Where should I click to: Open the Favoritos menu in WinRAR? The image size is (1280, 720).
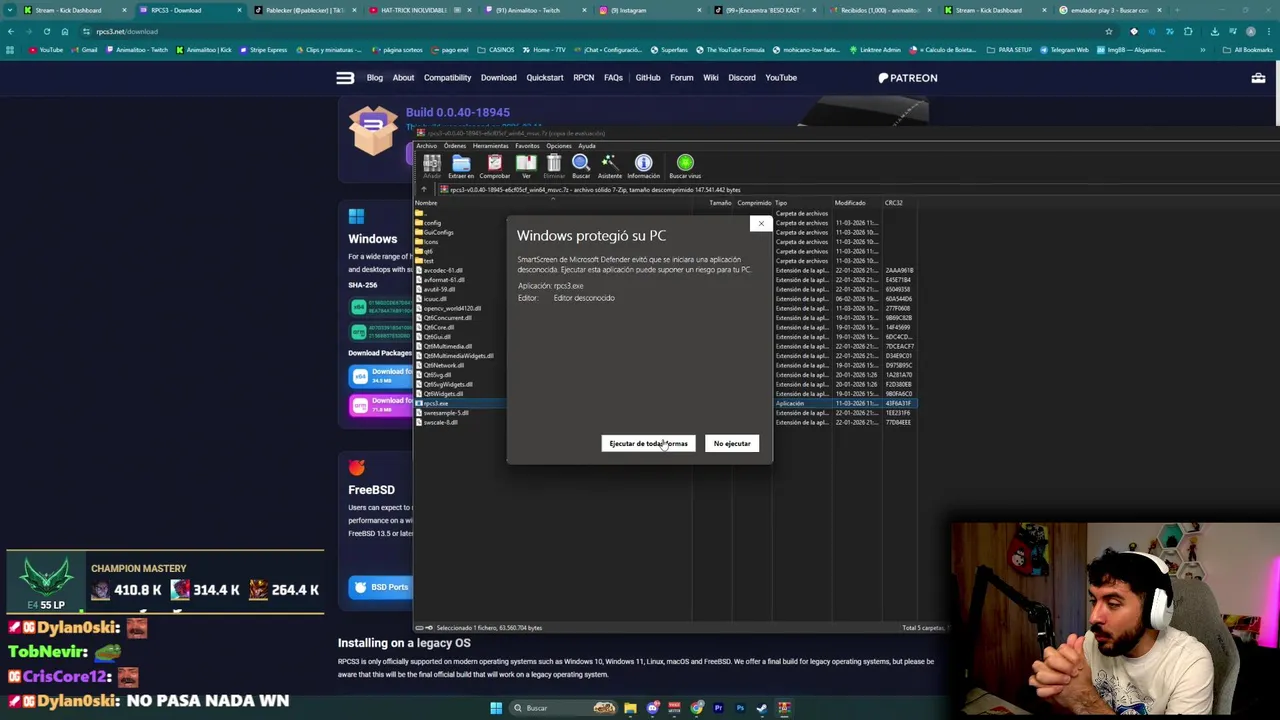pyautogui.click(x=527, y=146)
